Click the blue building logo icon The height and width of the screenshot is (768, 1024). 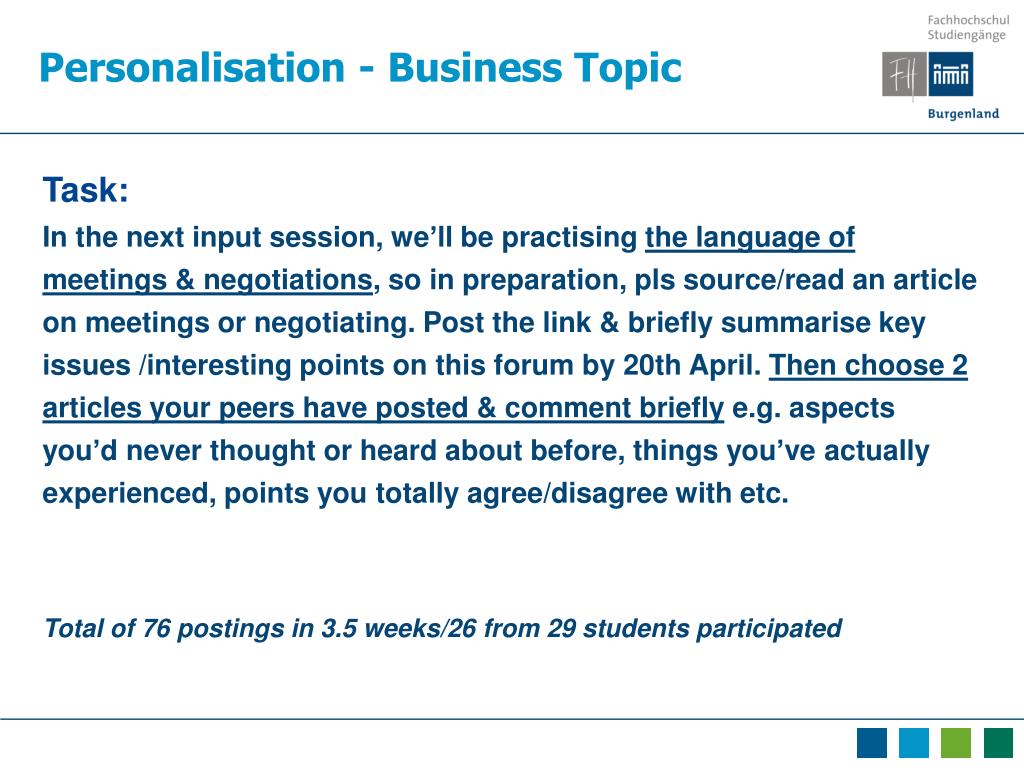(x=950, y=74)
